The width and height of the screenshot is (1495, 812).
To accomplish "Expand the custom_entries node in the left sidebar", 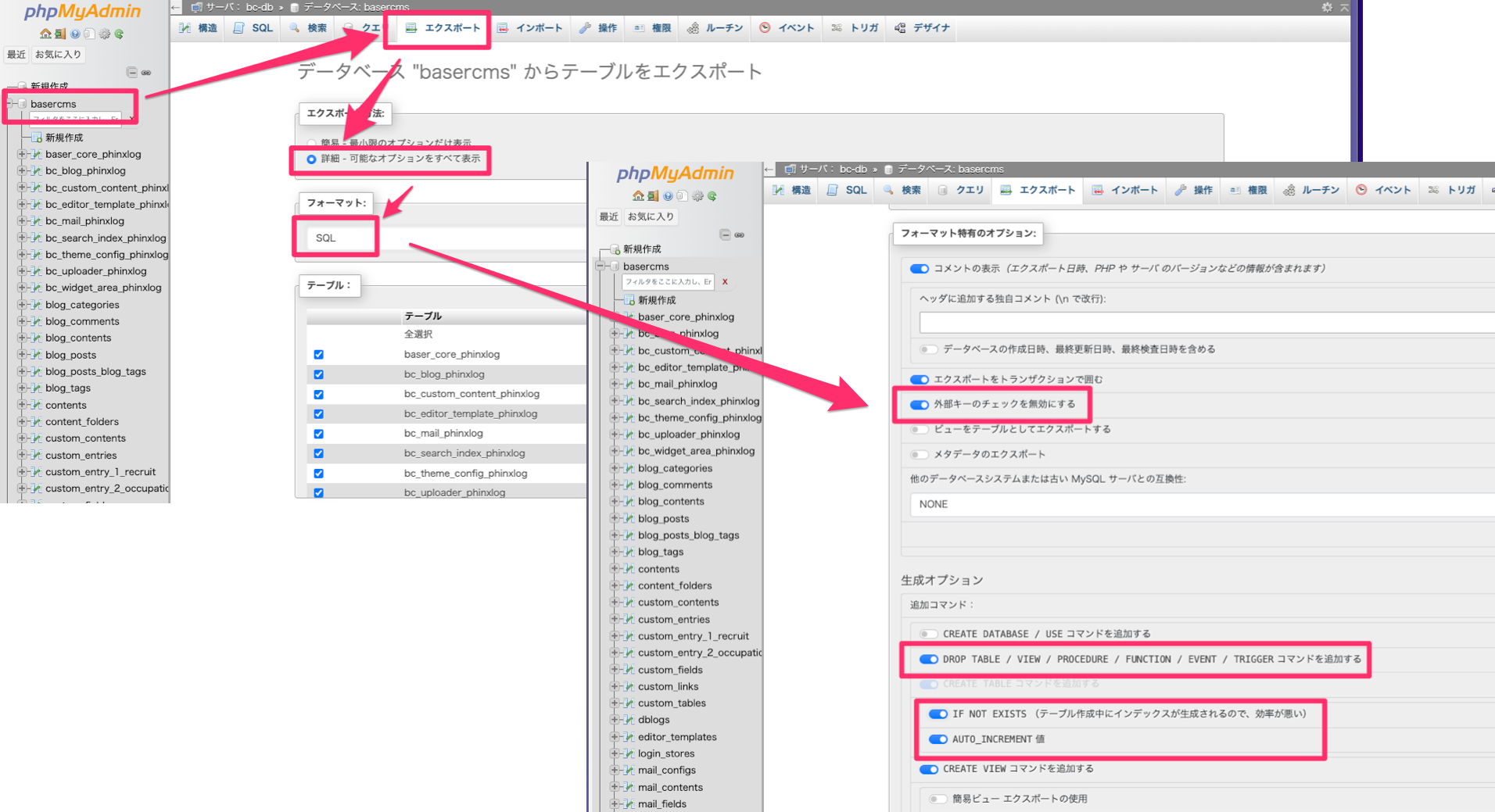I will coord(22,455).
